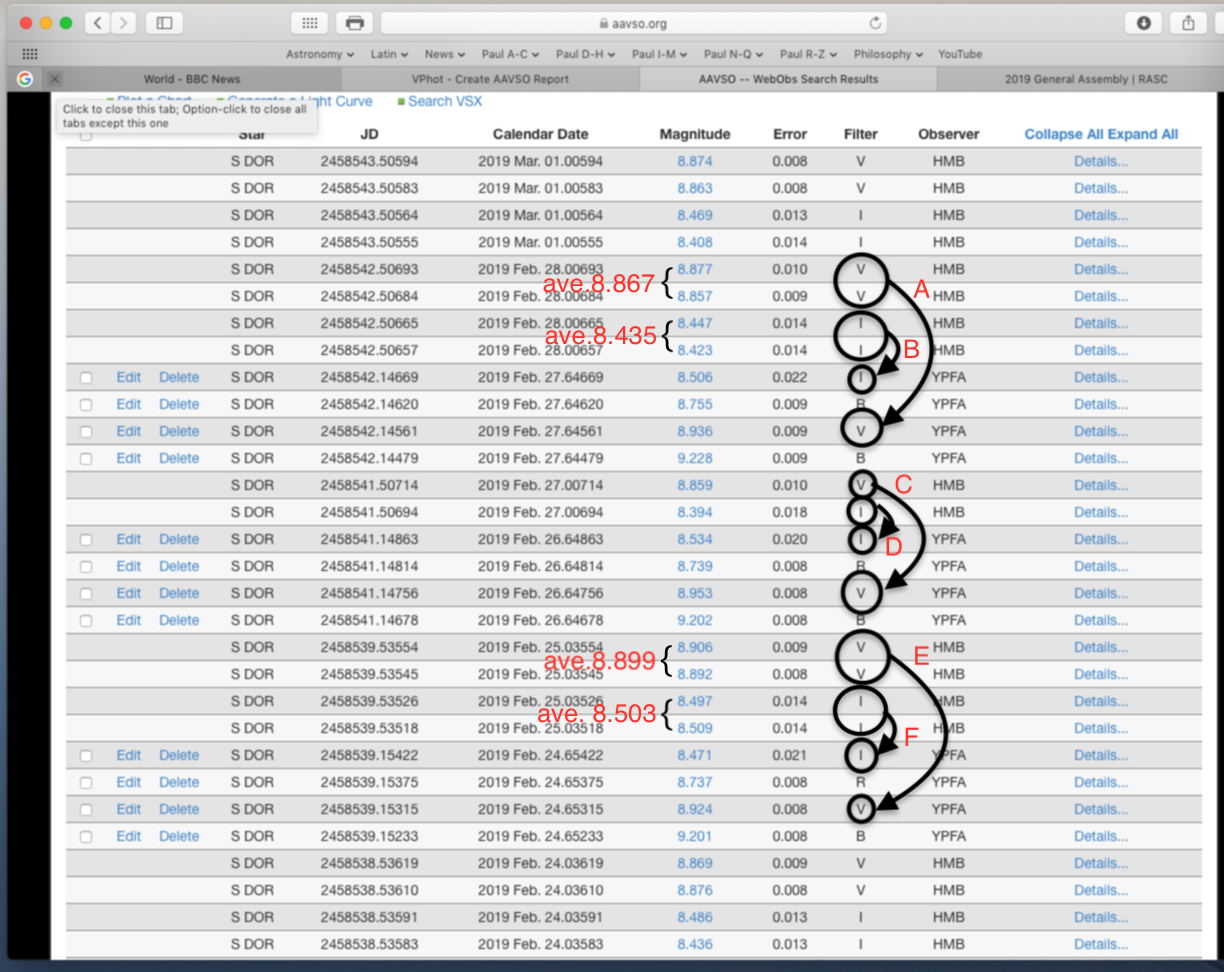Click the Observer column header
The image size is (1224, 972).
[x=949, y=134]
